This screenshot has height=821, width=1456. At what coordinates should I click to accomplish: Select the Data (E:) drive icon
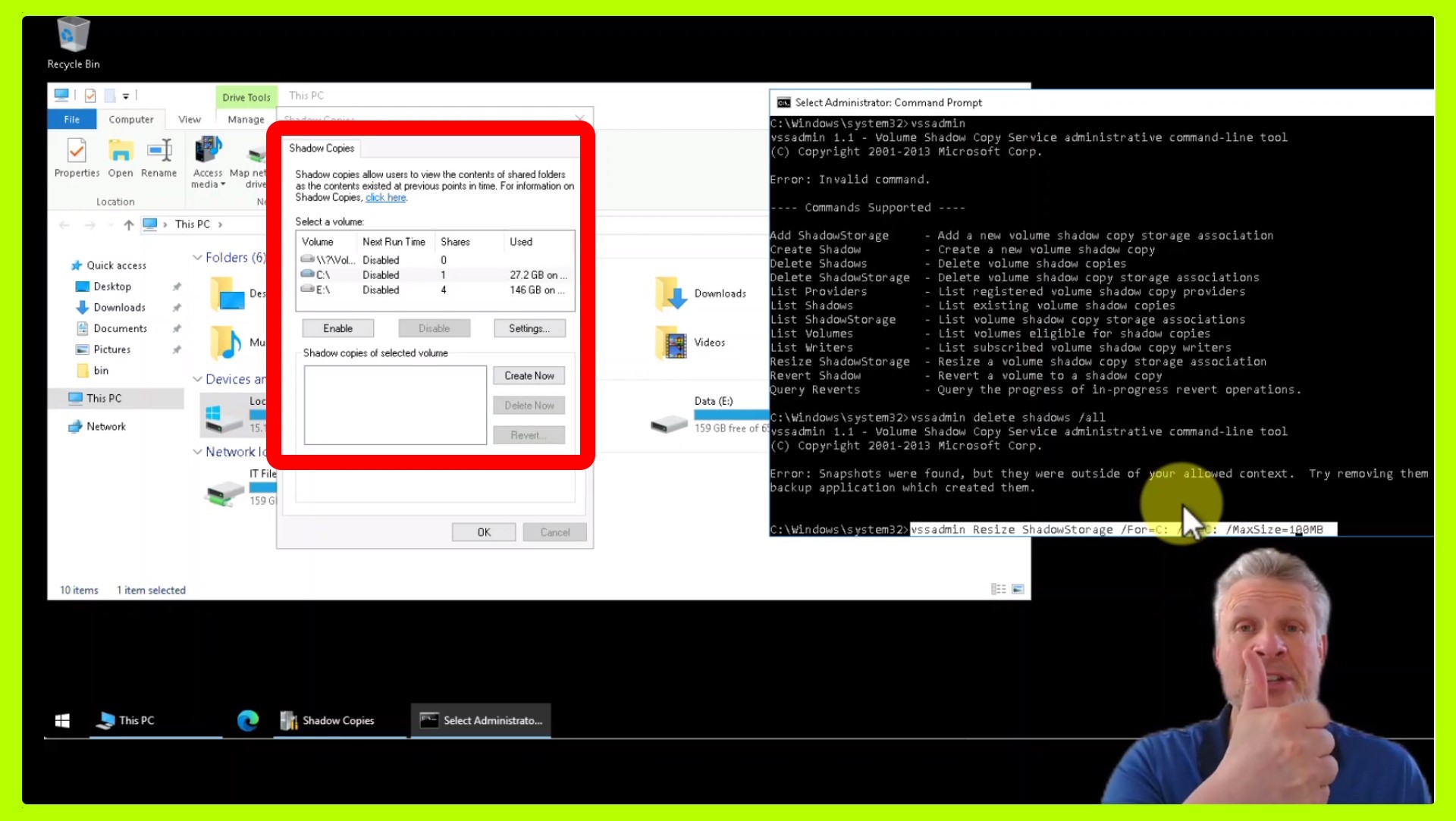click(667, 421)
